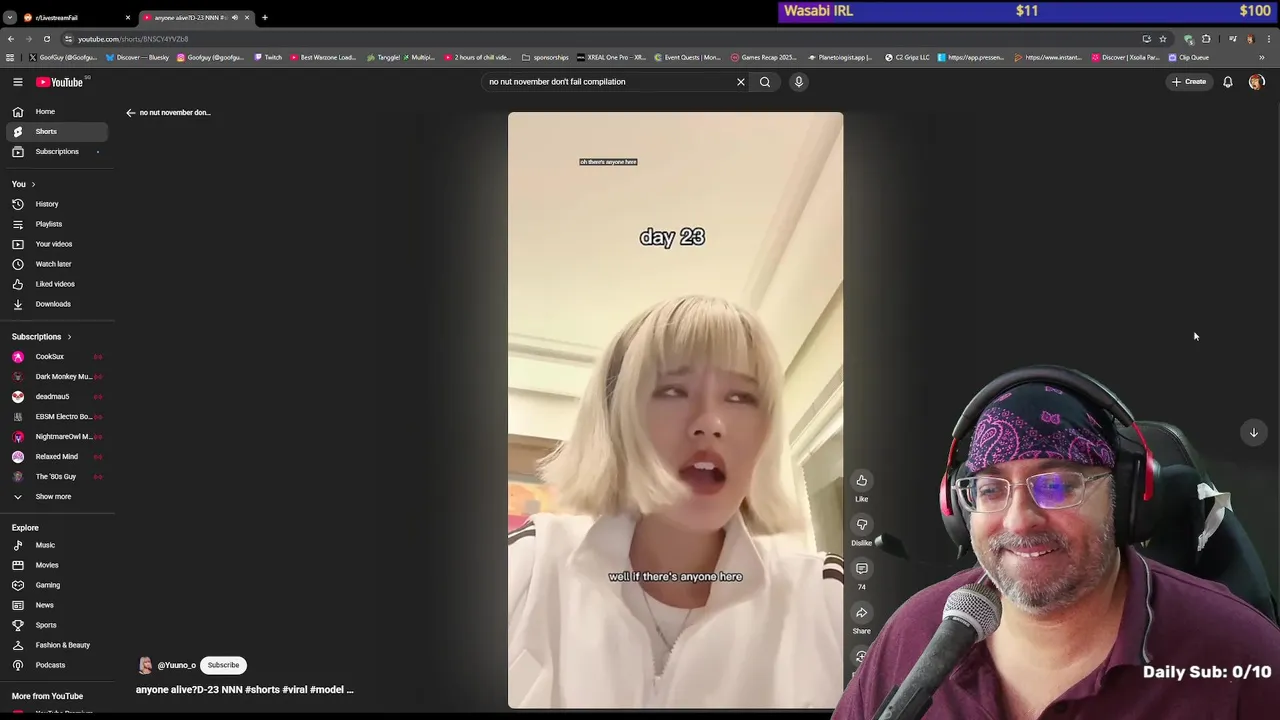Open the NightmareOwl M... channel
The image size is (1280, 720).
[57, 437]
